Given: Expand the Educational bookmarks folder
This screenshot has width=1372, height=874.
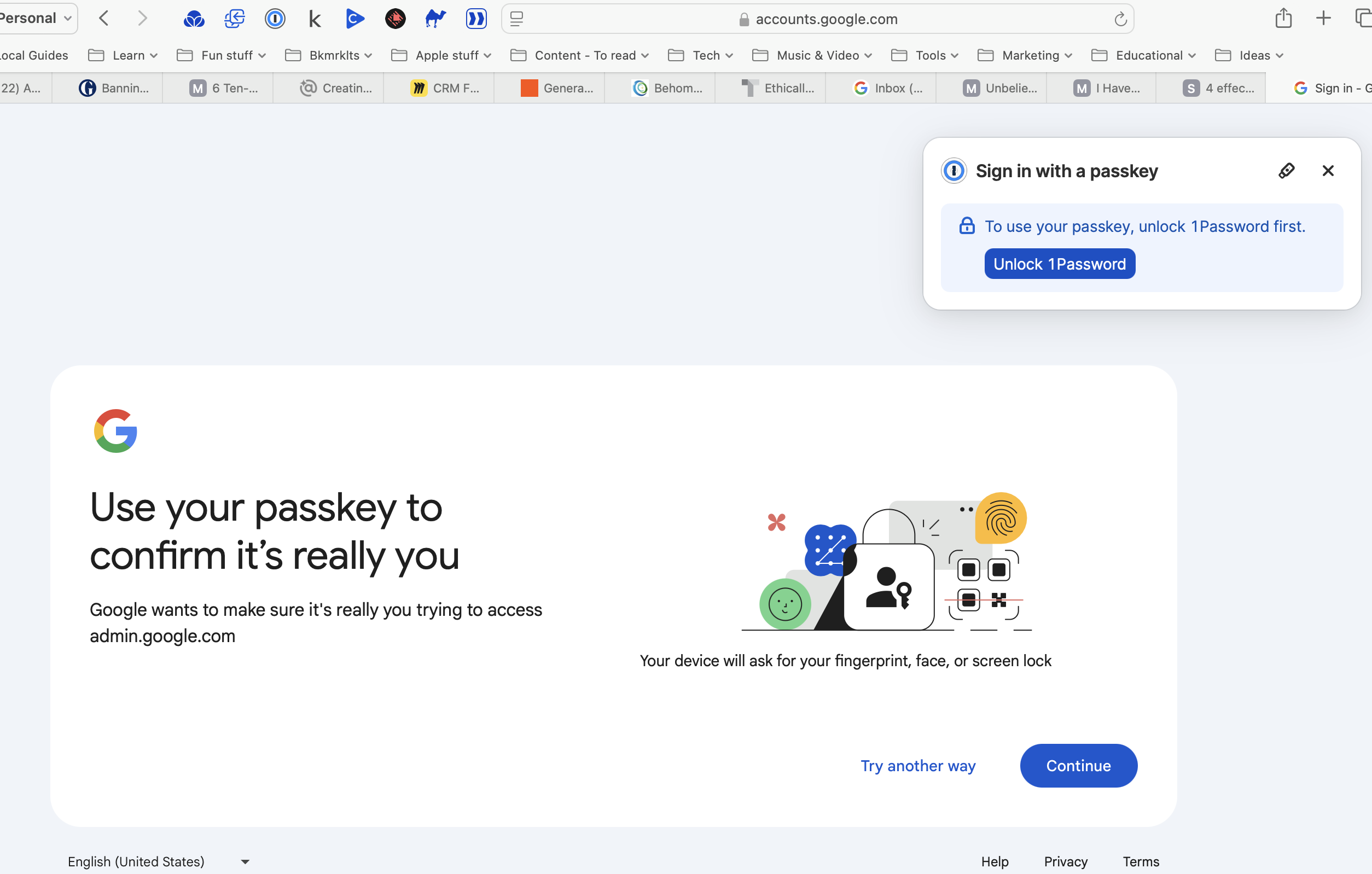Looking at the screenshot, I should (1143, 55).
